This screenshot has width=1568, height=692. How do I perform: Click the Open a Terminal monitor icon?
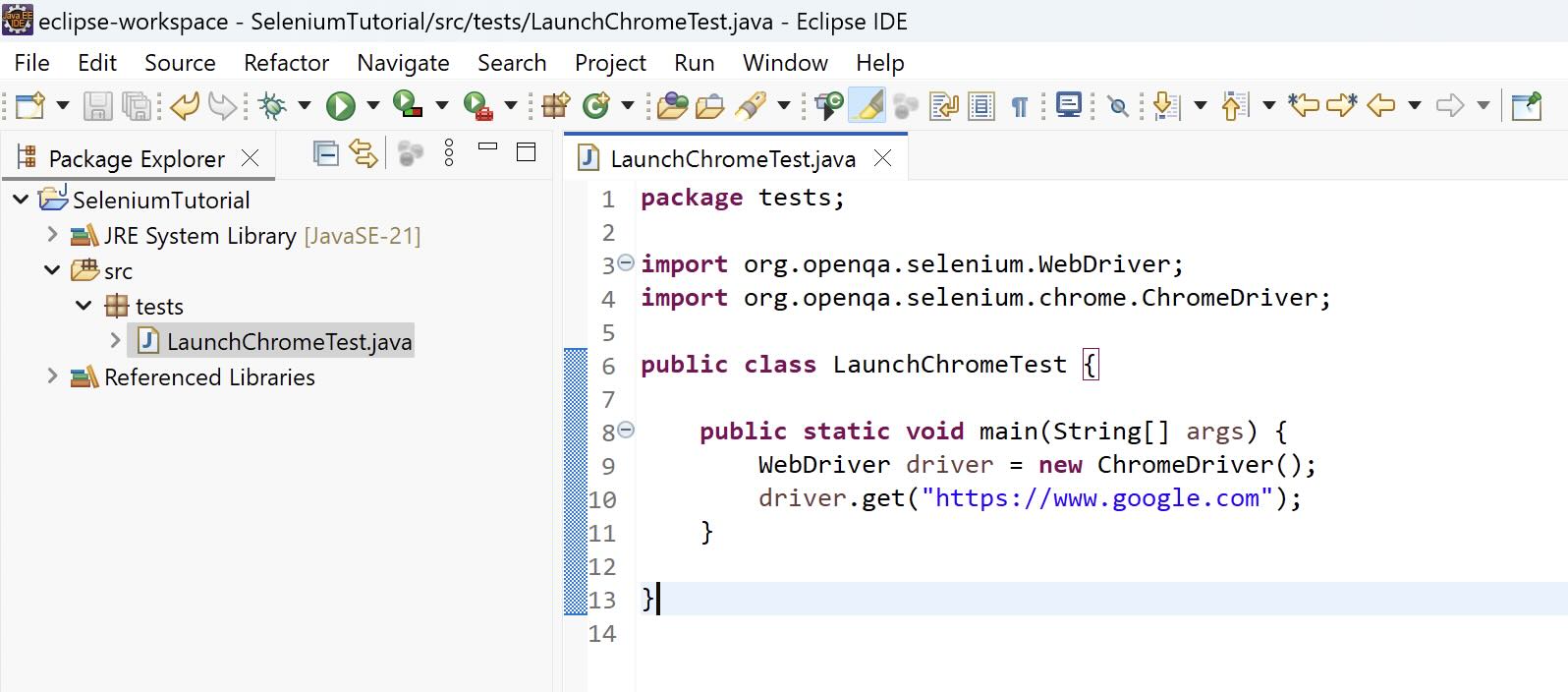point(1069,104)
